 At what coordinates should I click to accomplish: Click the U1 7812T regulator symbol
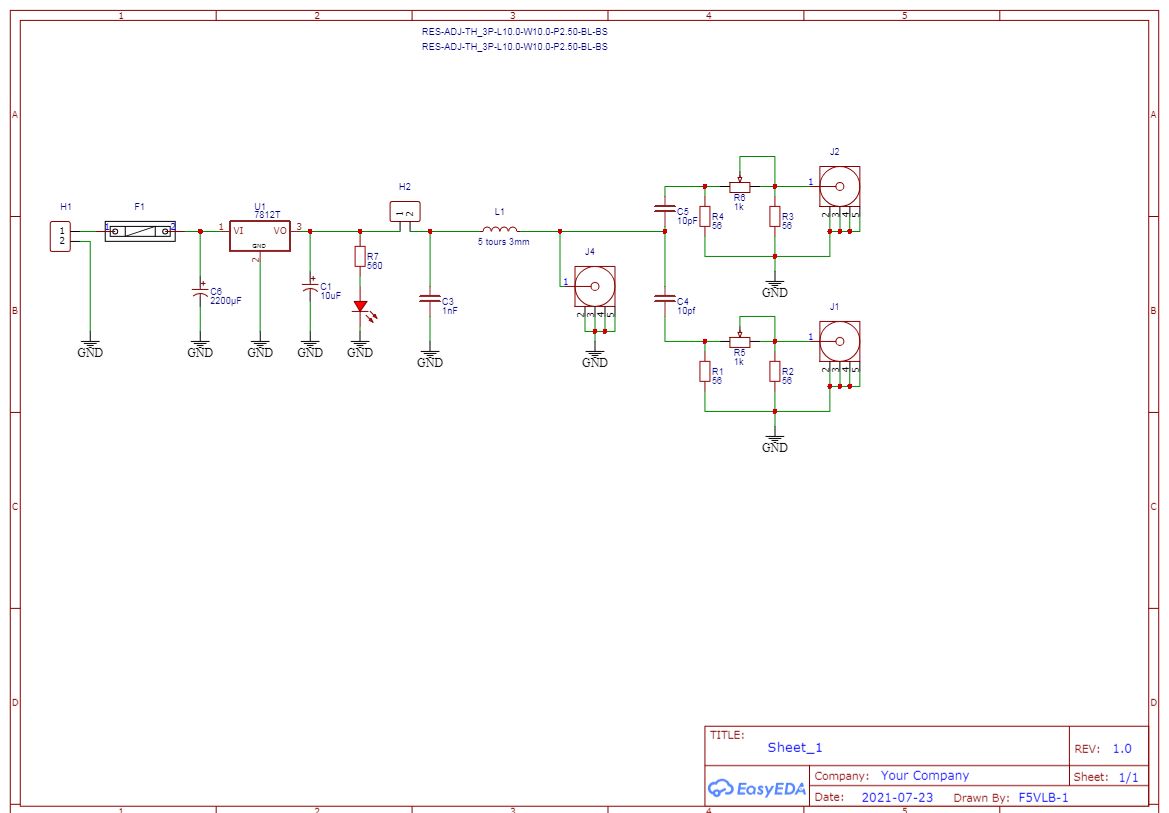(259, 235)
